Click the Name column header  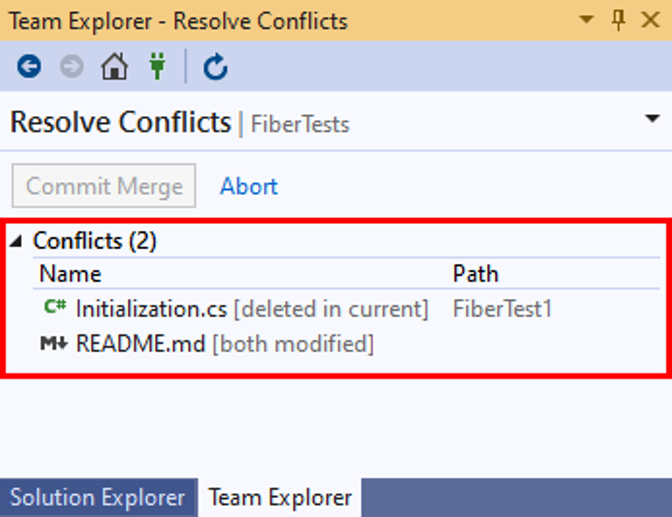(x=70, y=274)
